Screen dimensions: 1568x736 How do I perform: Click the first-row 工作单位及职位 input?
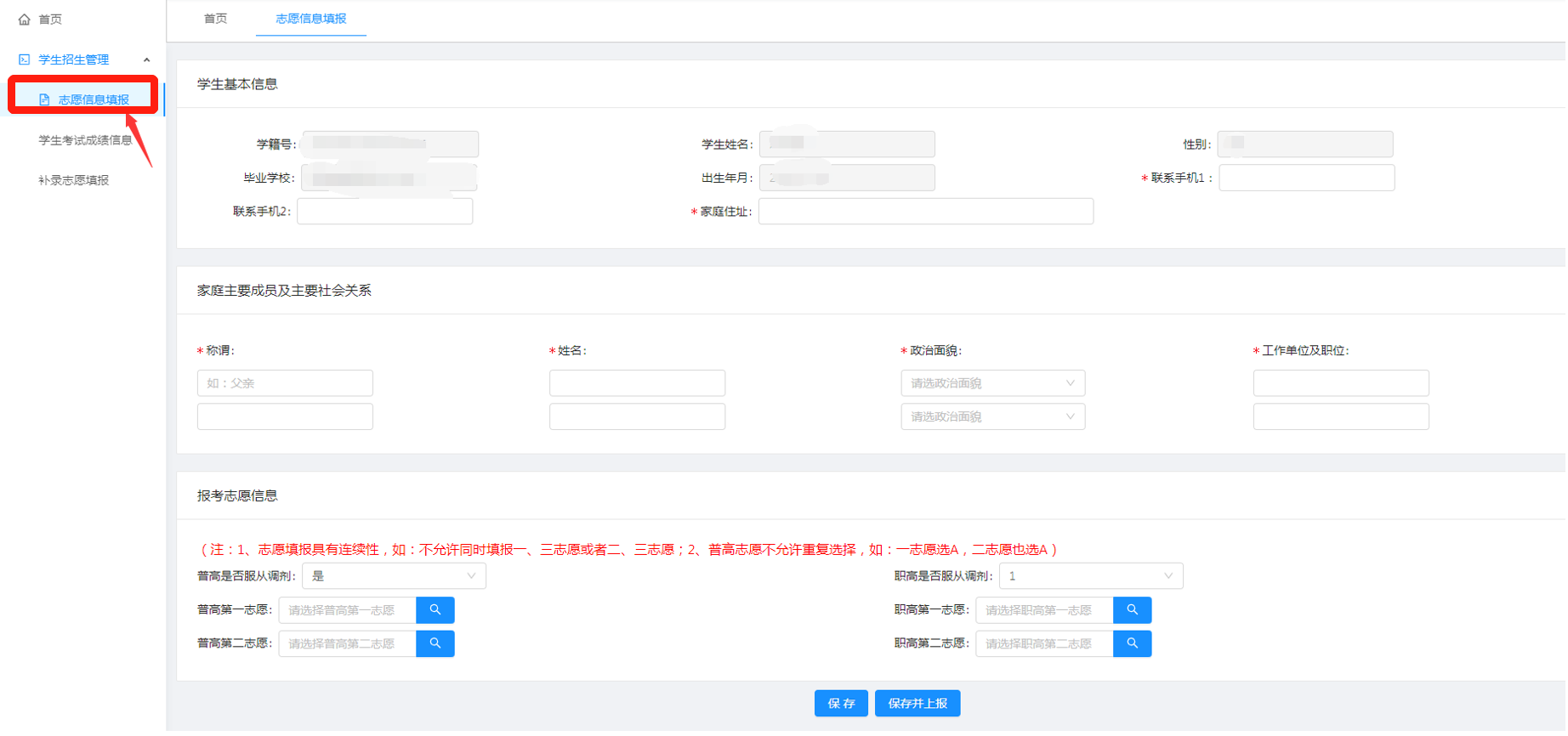(x=1343, y=383)
